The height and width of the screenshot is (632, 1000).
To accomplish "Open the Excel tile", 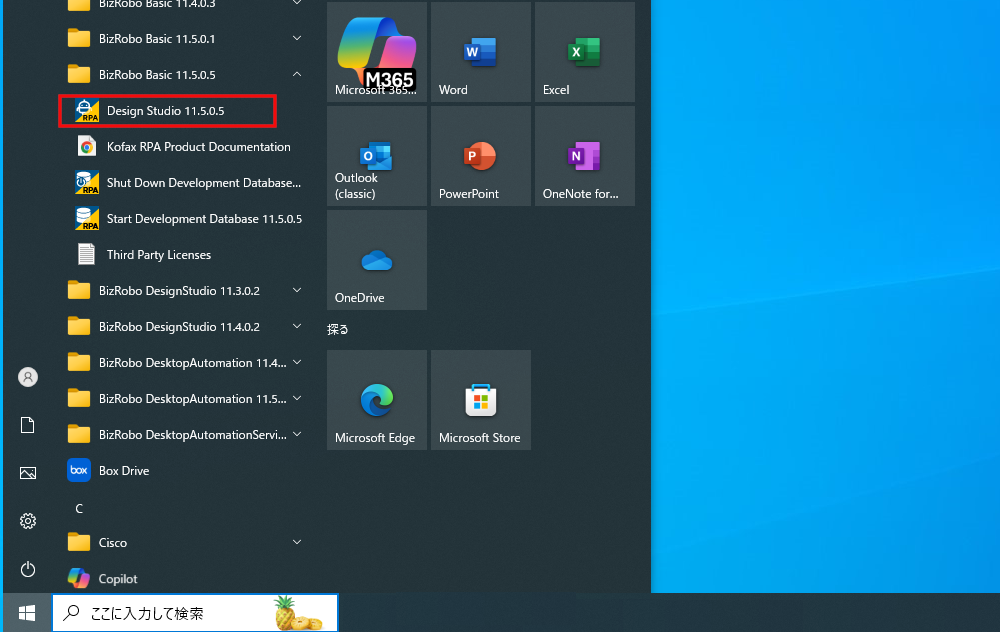I will click(x=585, y=52).
